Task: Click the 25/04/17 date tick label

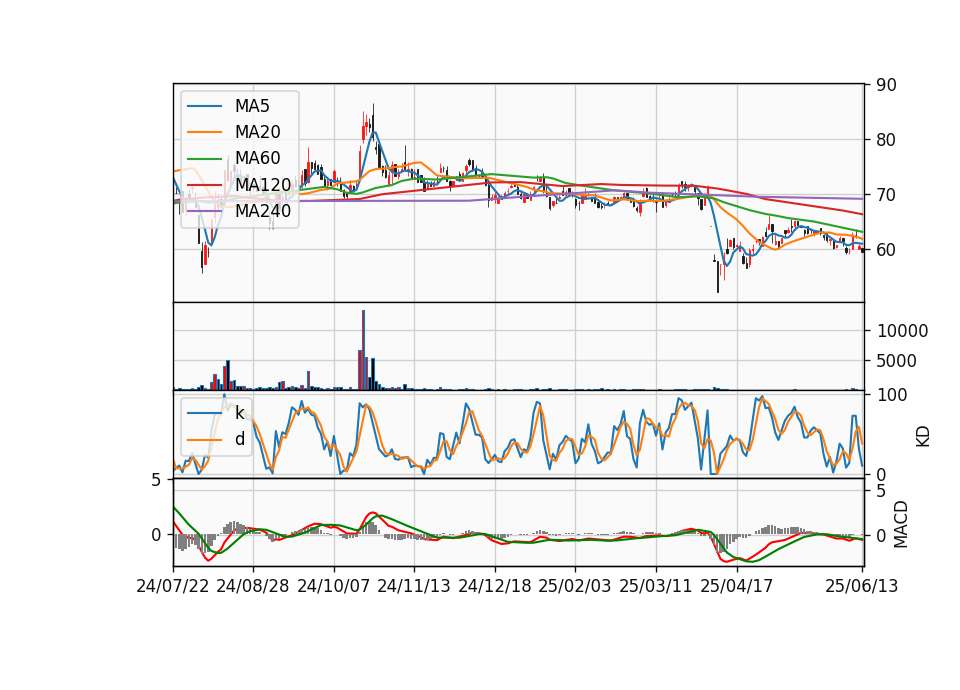Action: [737, 586]
